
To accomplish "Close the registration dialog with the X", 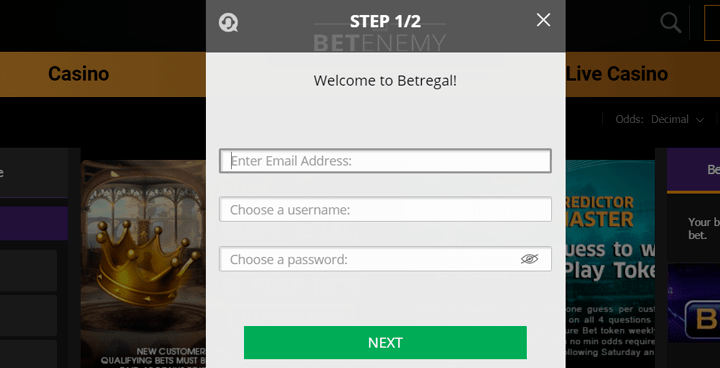I will (543, 20).
